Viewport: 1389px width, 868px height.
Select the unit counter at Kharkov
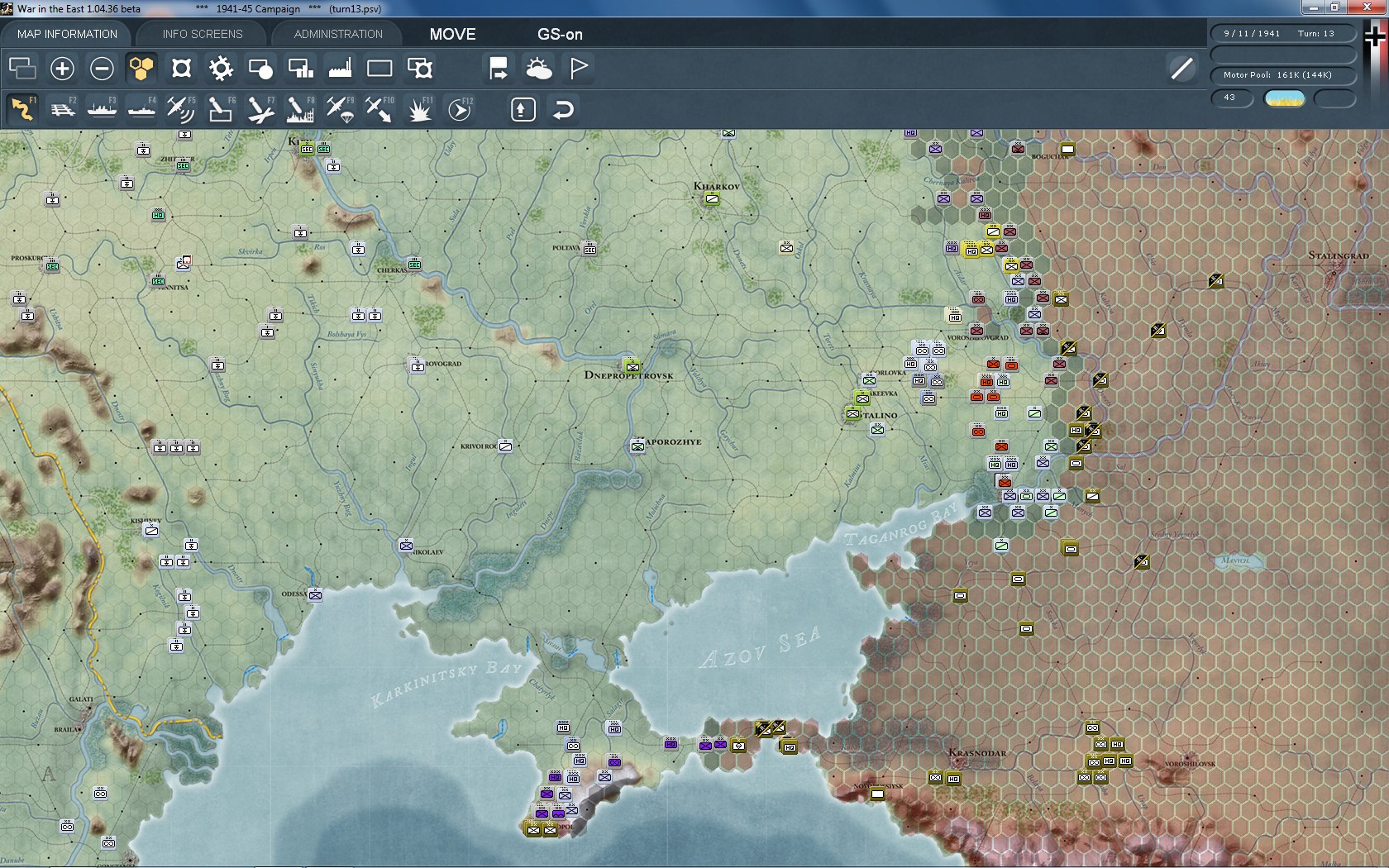(711, 198)
